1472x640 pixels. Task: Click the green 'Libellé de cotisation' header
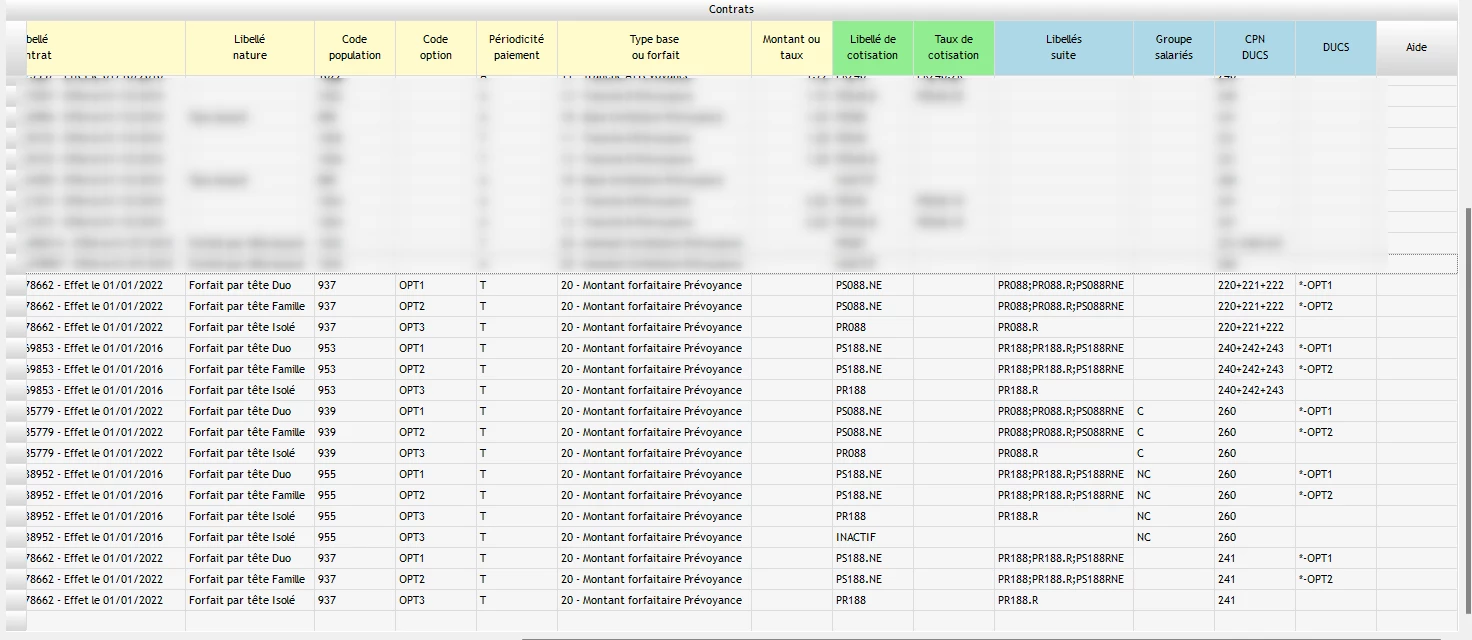click(x=873, y=47)
